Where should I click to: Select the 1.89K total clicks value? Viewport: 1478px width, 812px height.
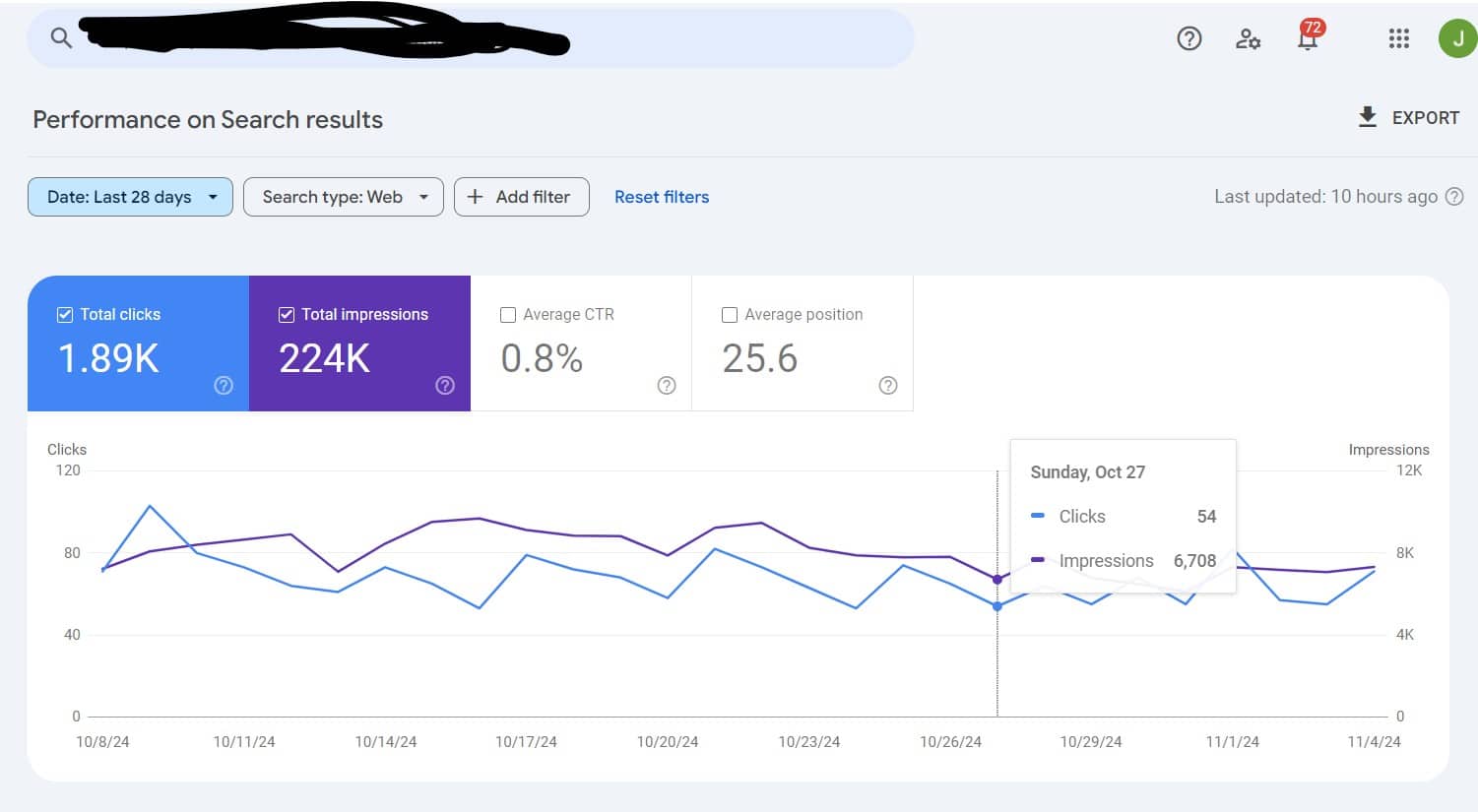point(108,358)
